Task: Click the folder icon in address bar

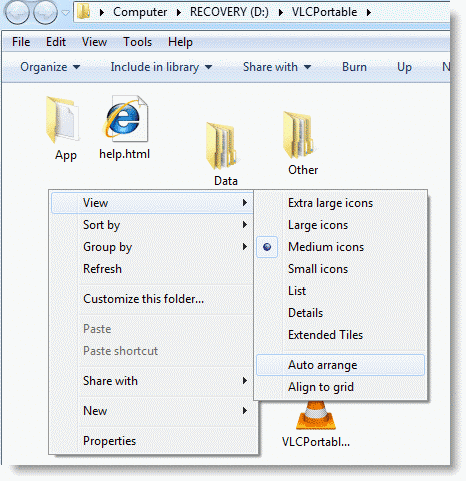Action: click(83, 12)
